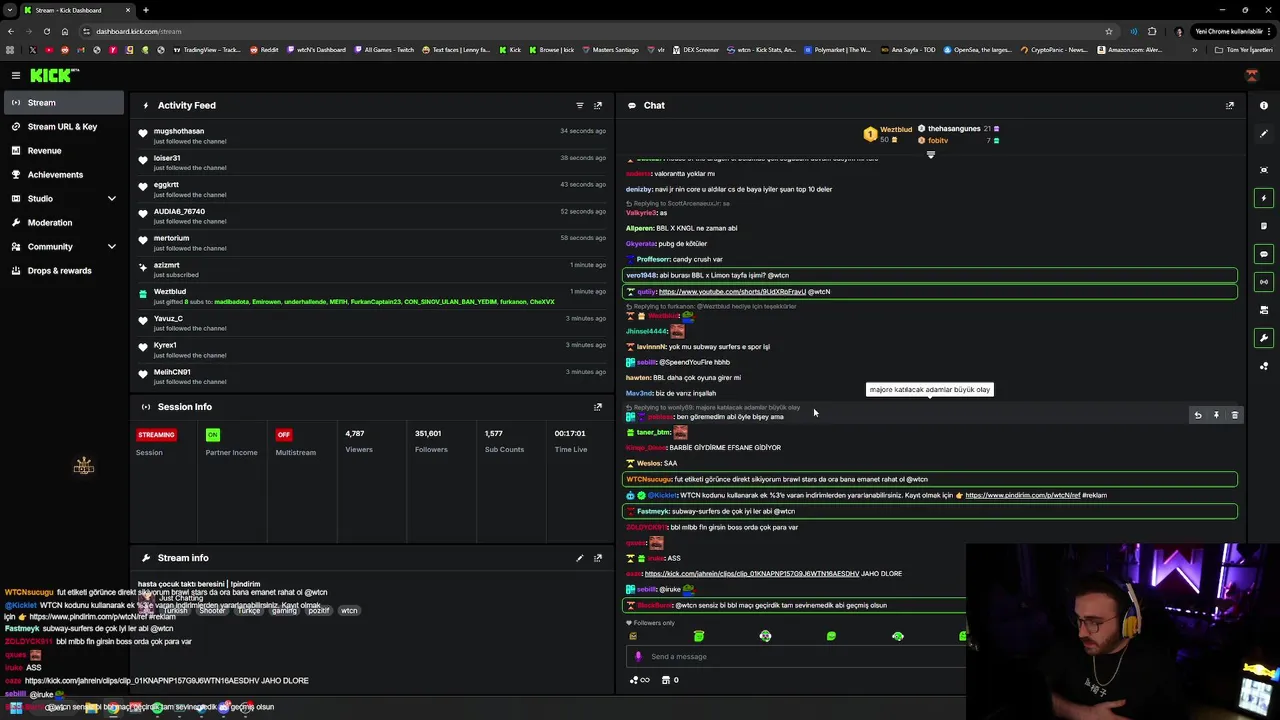
Task: Open the hamburger menu beside Kick logo
Action: point(16,75)
